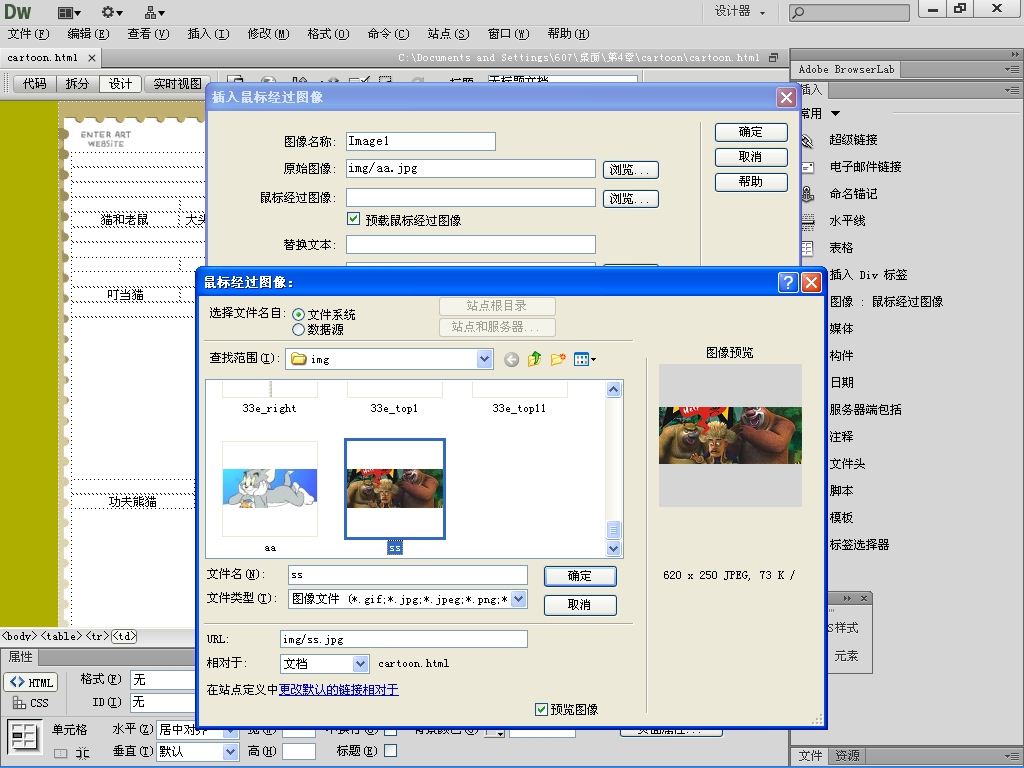Open the 插入 panel options menu icon
Screen dimensions: 1024x768
(1012, 90)
